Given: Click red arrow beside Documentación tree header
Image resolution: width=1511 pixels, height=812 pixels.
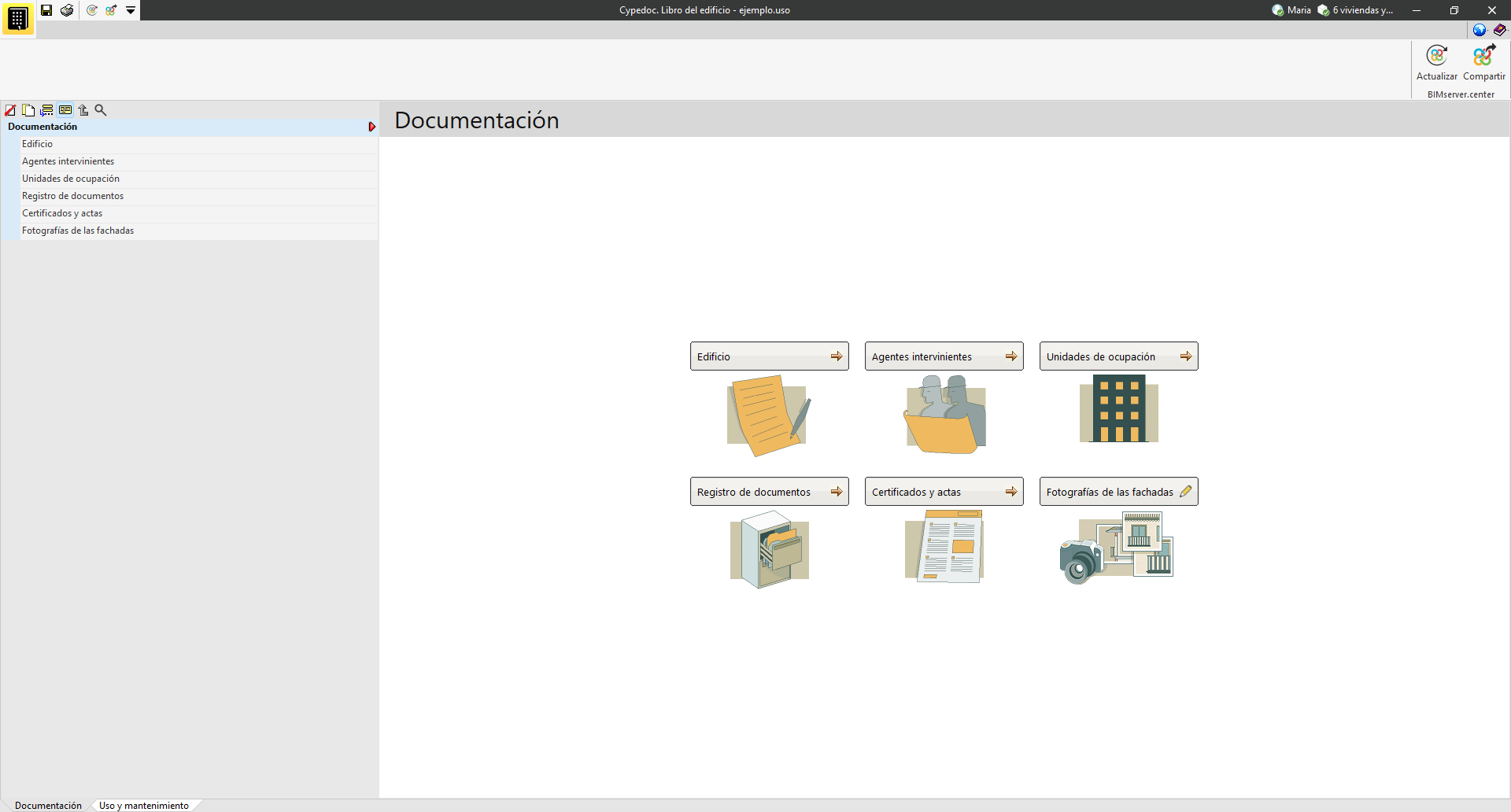Looking at the screenshot, I should (x=371, y=127).
